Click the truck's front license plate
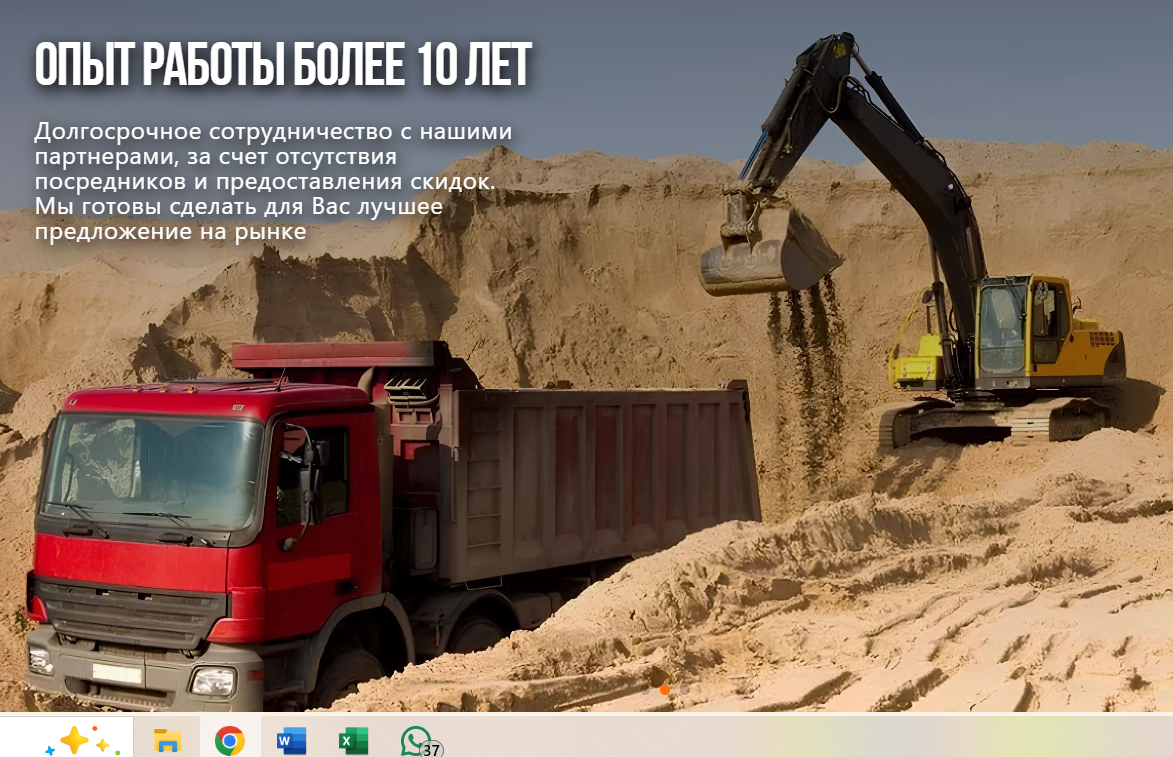Screen dimensions: 1173x757 click(x=117, y=673)
